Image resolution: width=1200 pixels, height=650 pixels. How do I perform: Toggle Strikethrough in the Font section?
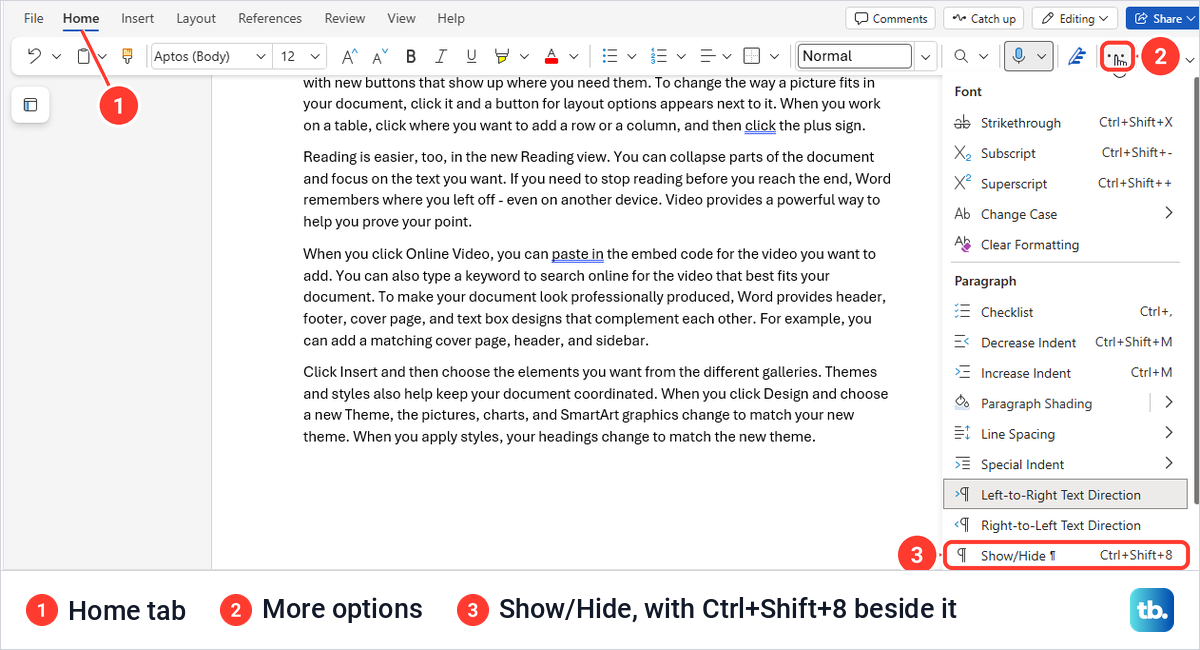pyautogui.click(x=1065, y=123)
